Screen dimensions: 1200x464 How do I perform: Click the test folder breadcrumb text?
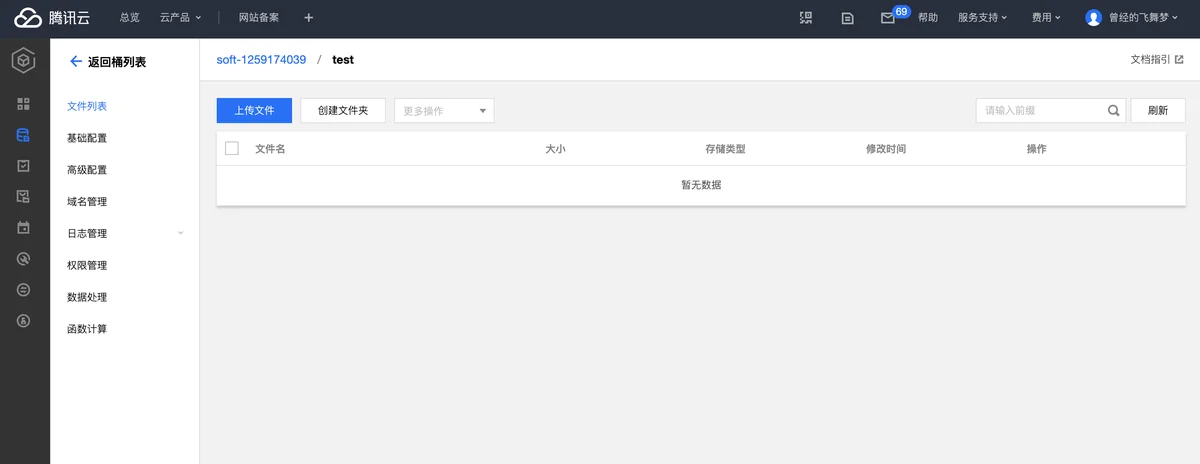(x=343, y=60)
